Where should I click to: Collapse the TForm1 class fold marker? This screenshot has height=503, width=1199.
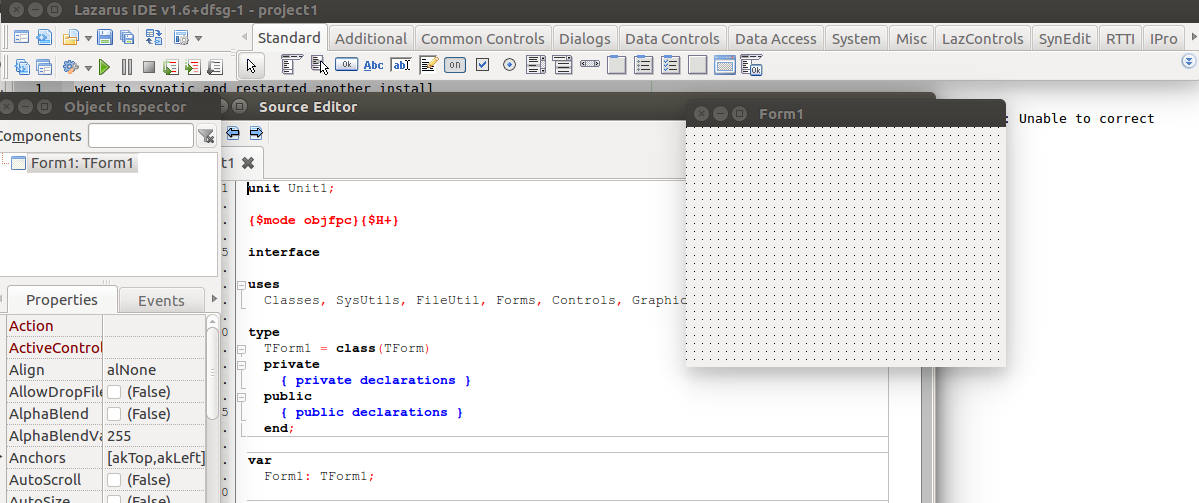[241, 349]
